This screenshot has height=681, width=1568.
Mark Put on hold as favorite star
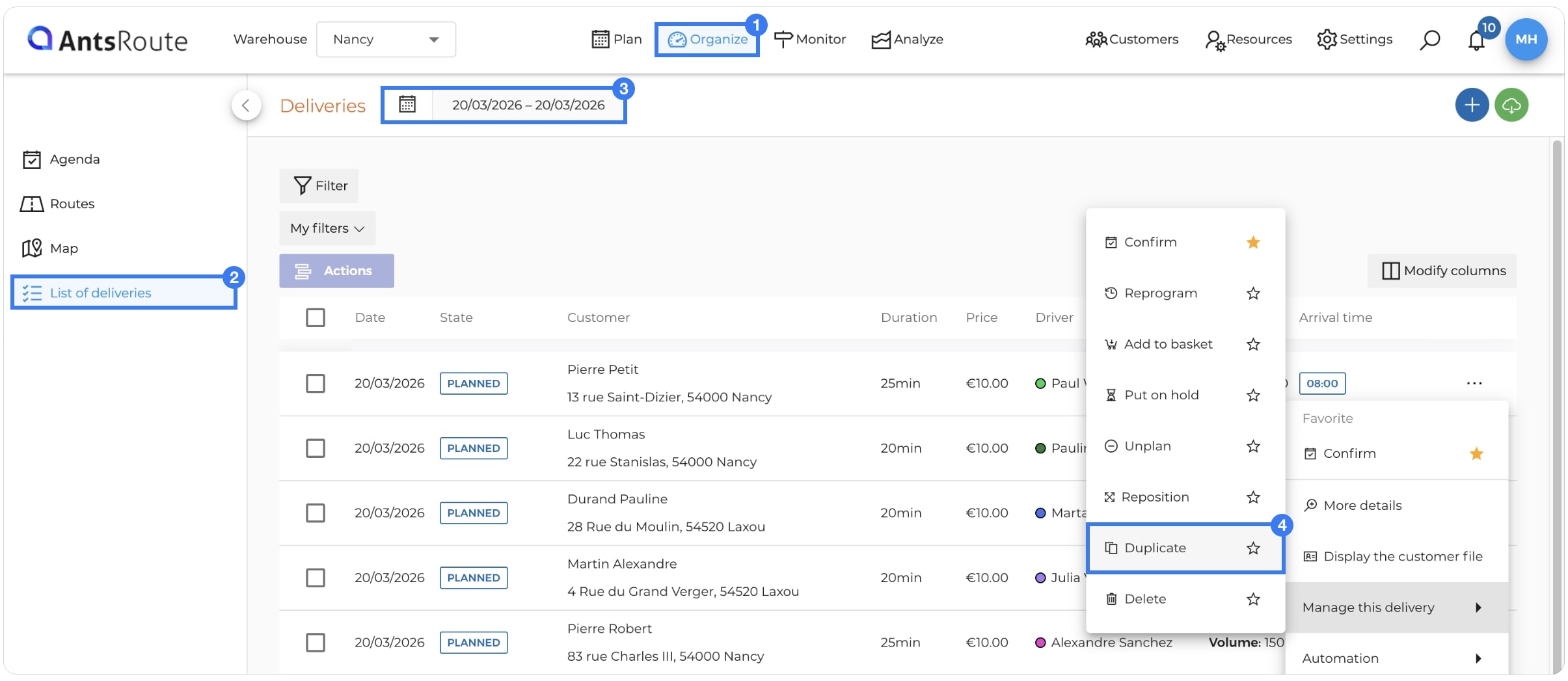(1253, 395)
